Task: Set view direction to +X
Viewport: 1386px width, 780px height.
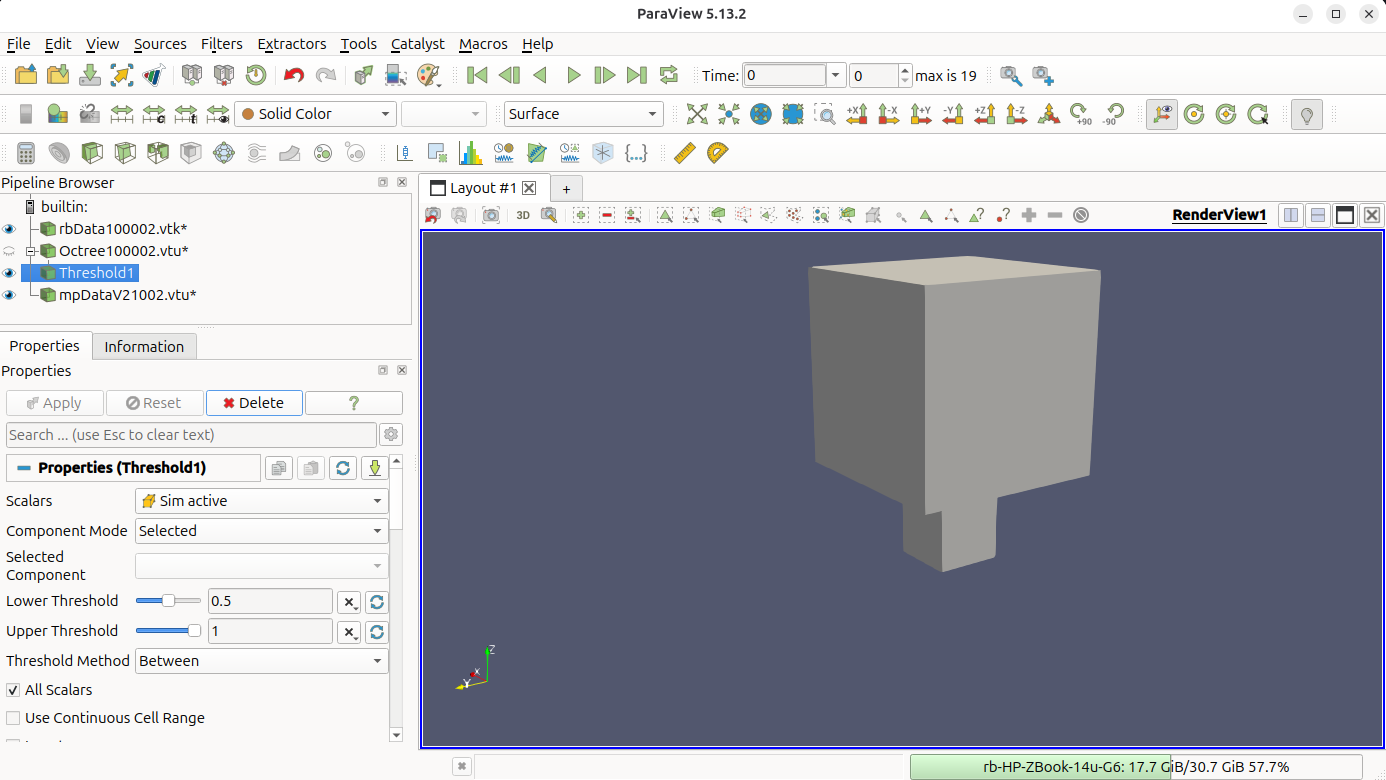Action: [857, 114]
